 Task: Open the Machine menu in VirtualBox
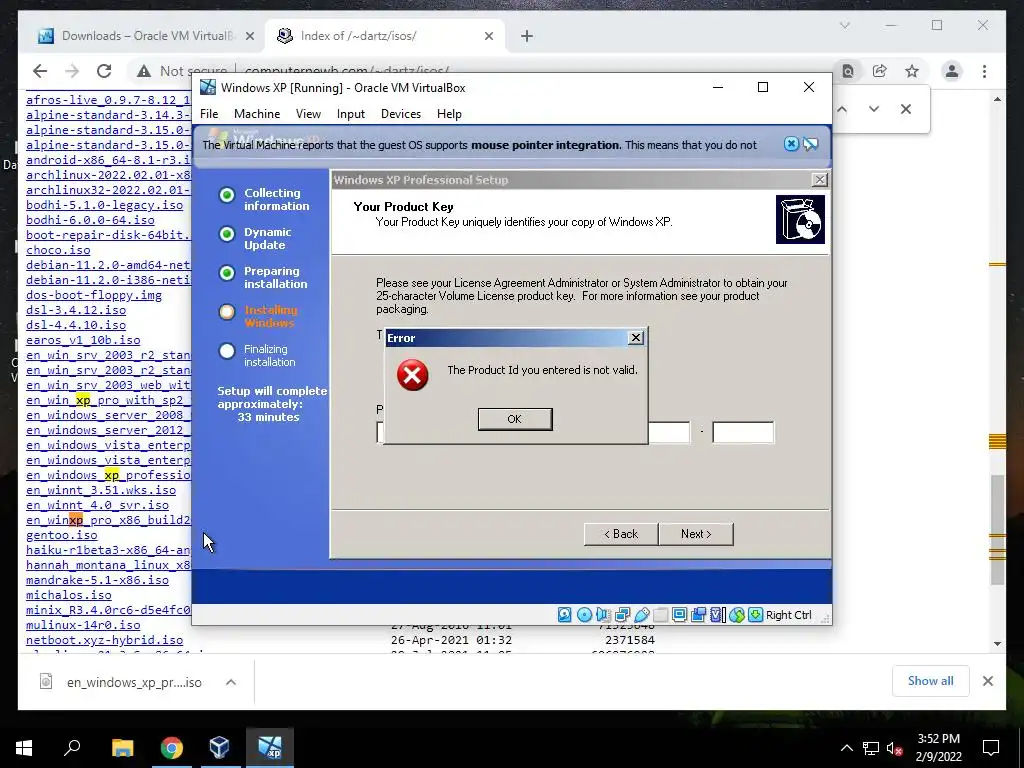257,114
